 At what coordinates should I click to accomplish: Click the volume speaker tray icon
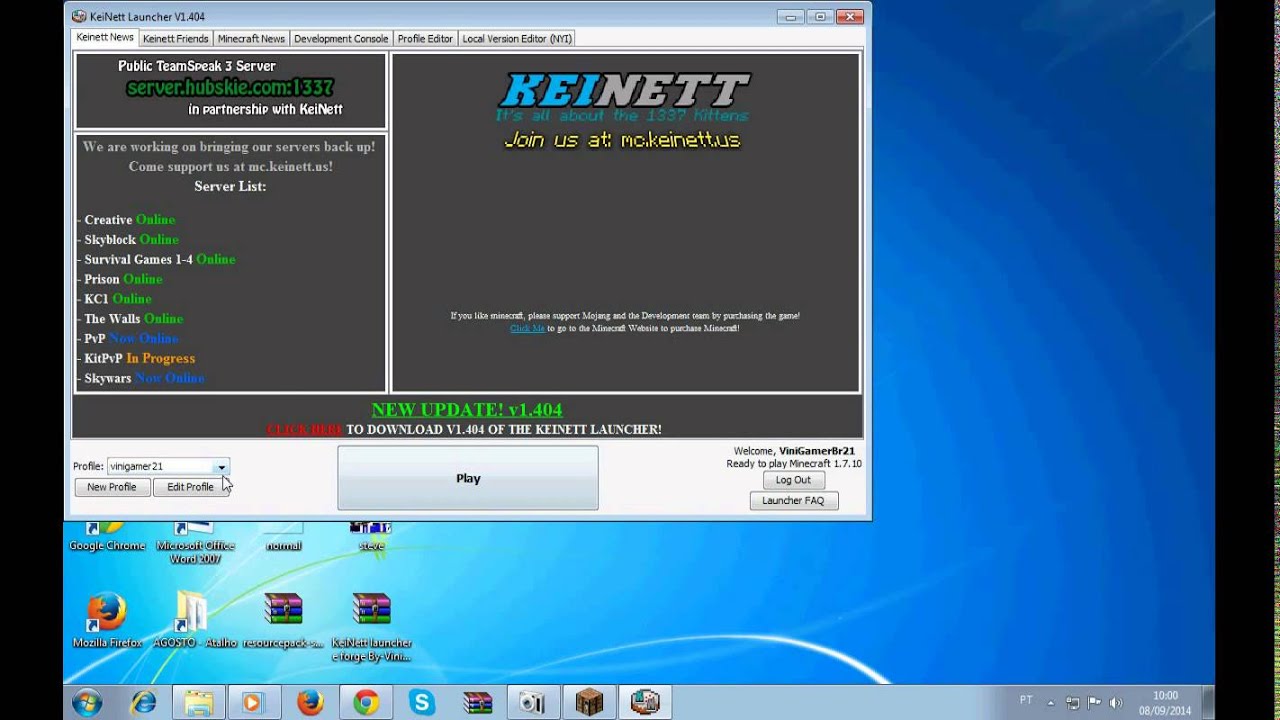coord(1116,703)
